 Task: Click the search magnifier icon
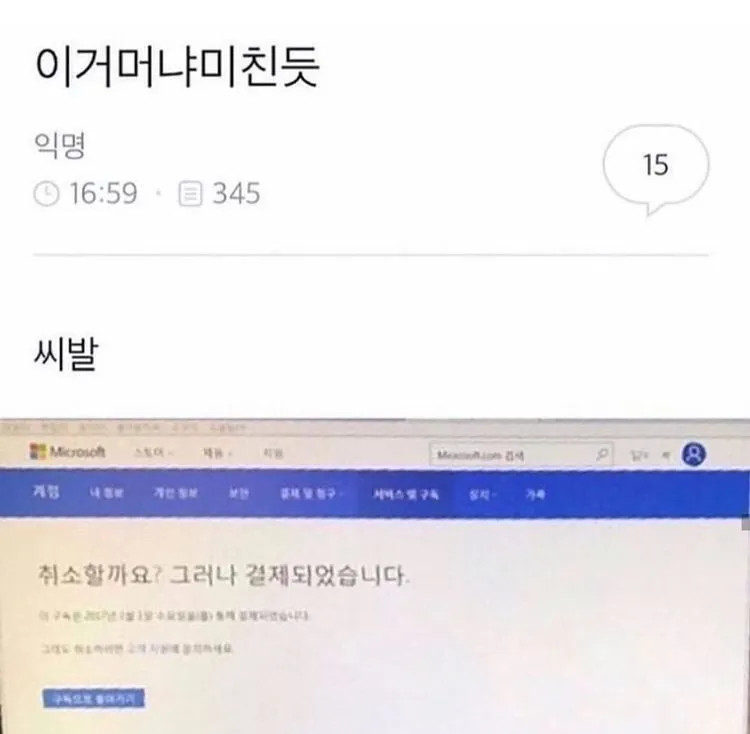pyautogui.click(x=602, y=453)
